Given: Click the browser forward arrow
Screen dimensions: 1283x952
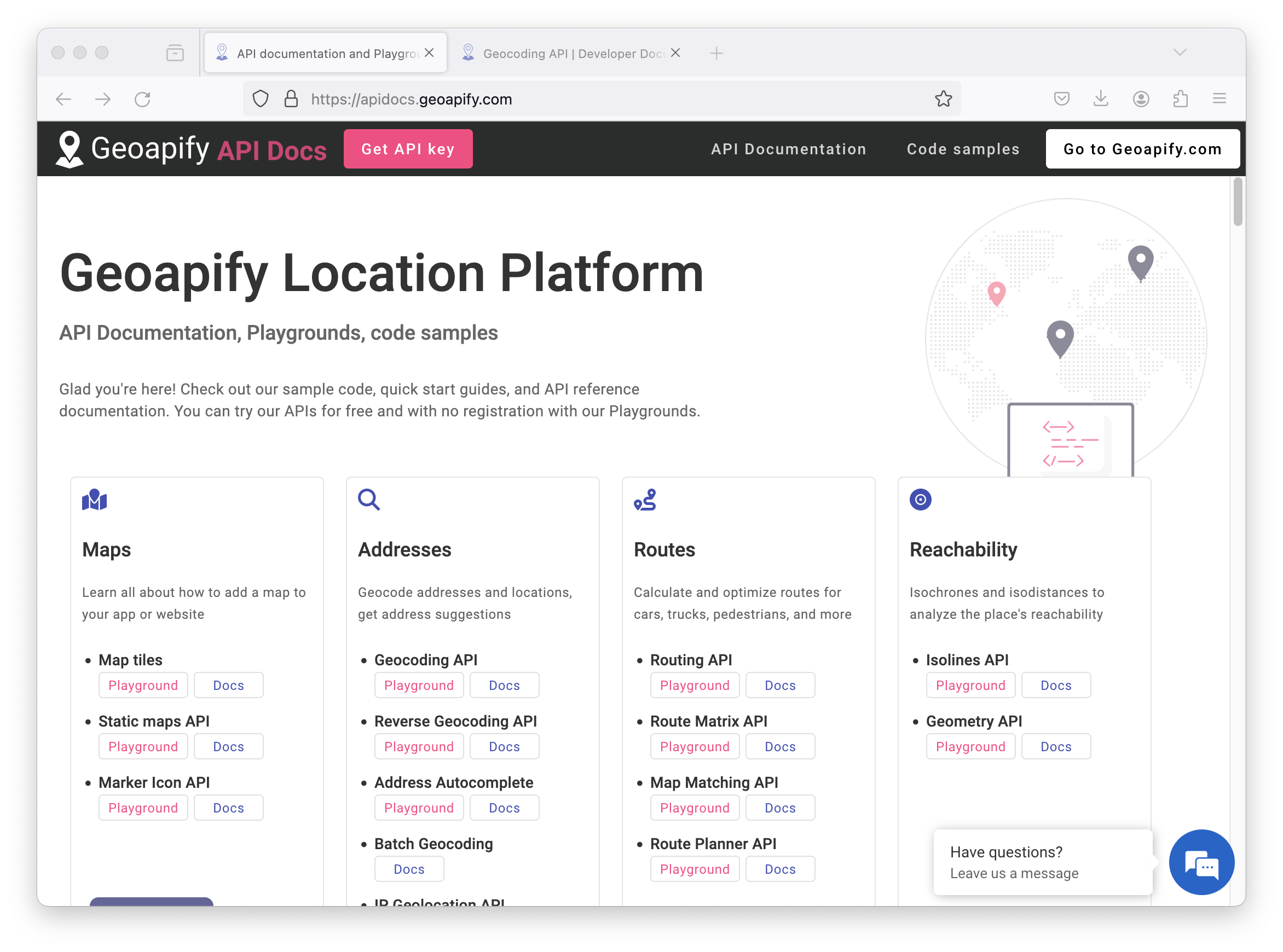Looking at the screenshot, I should tap(103, 99).
